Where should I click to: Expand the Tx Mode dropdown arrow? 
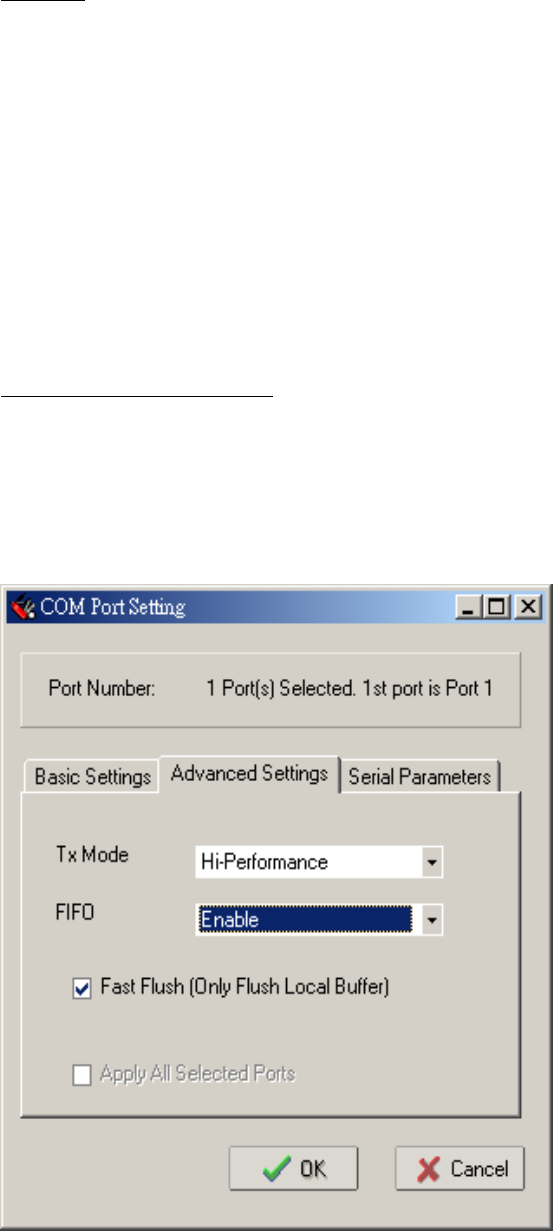431,862
